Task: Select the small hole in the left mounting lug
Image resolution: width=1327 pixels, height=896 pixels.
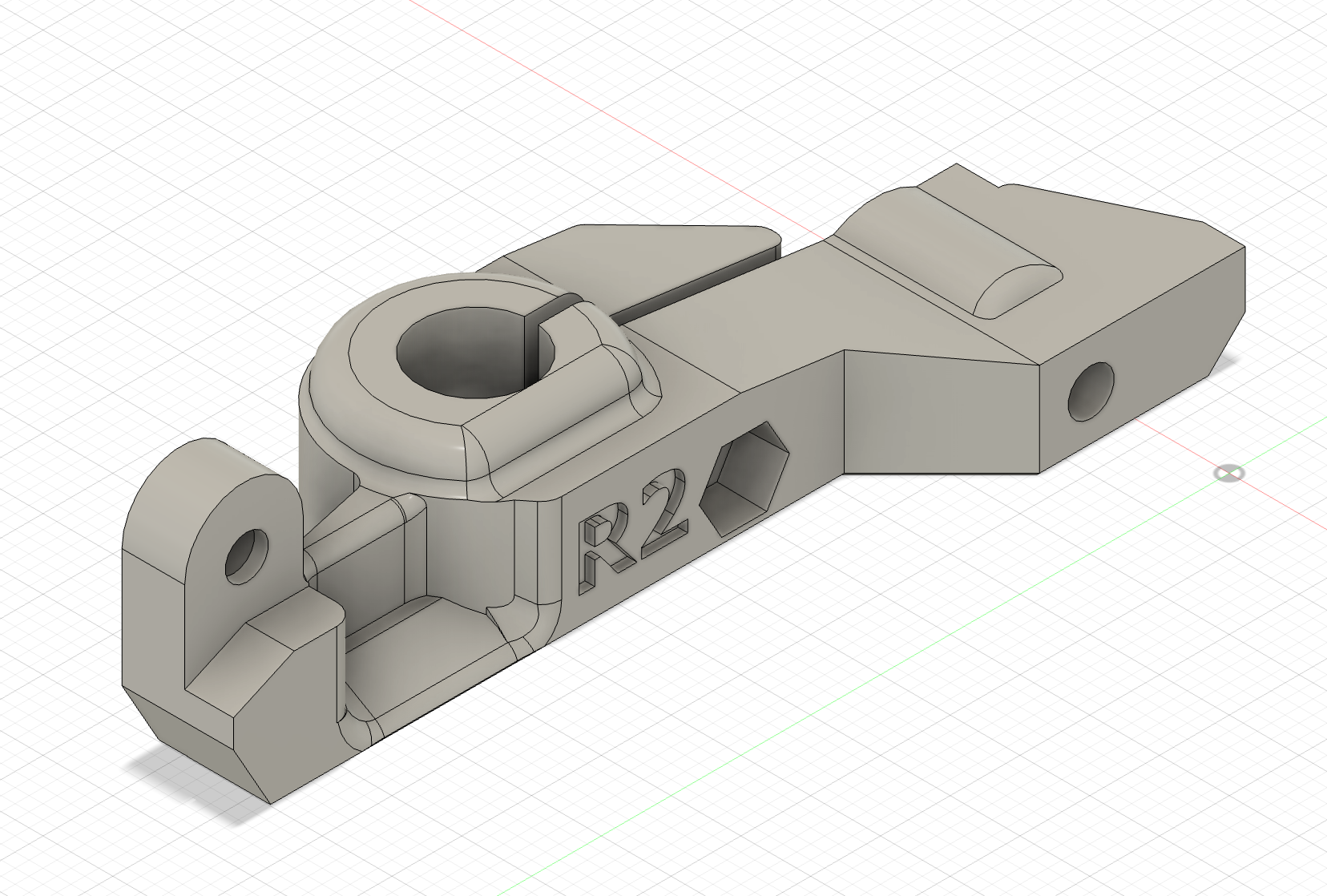Action: point(246,555)
